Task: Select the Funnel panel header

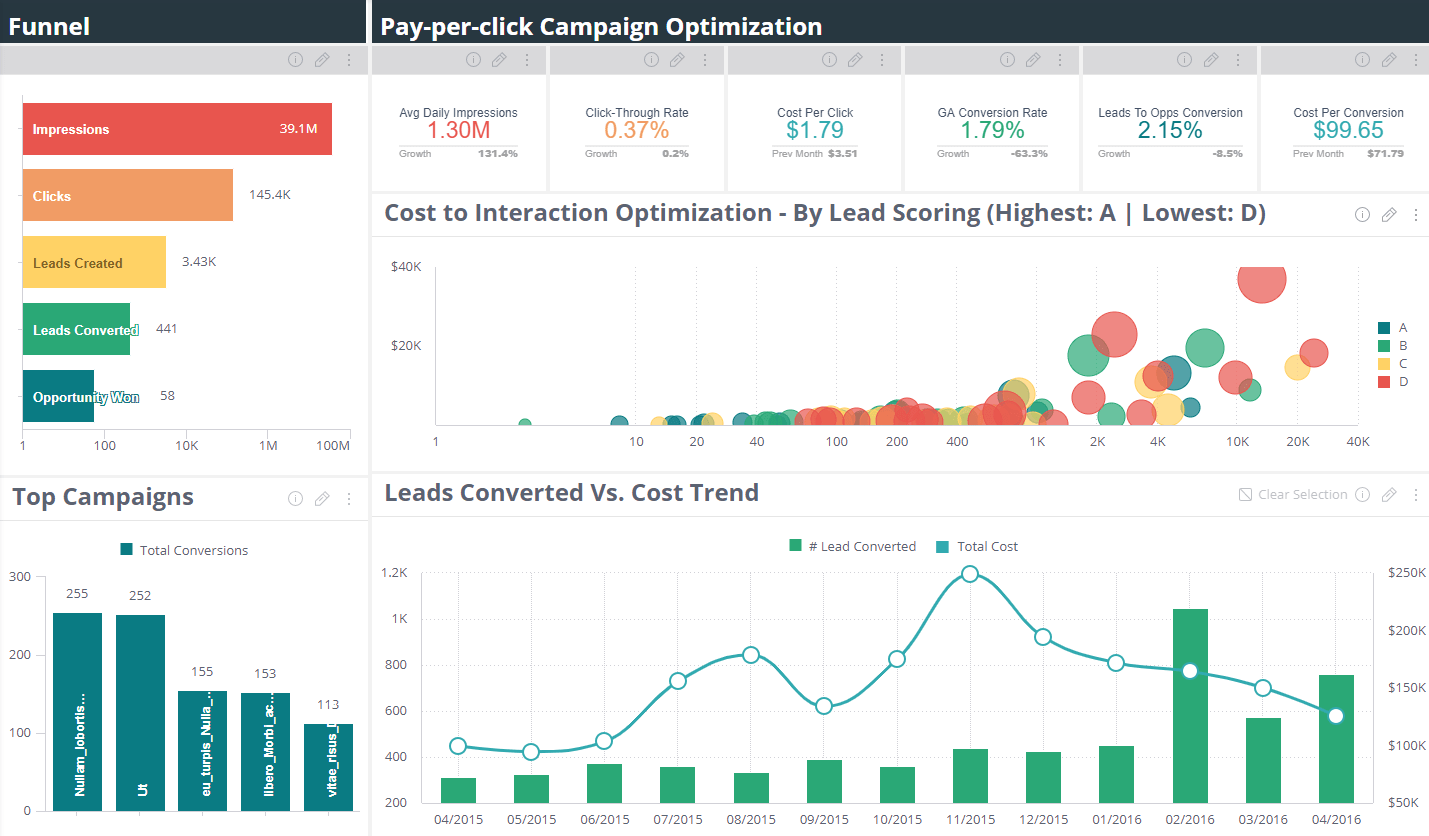Action: [x=49, y=26]
